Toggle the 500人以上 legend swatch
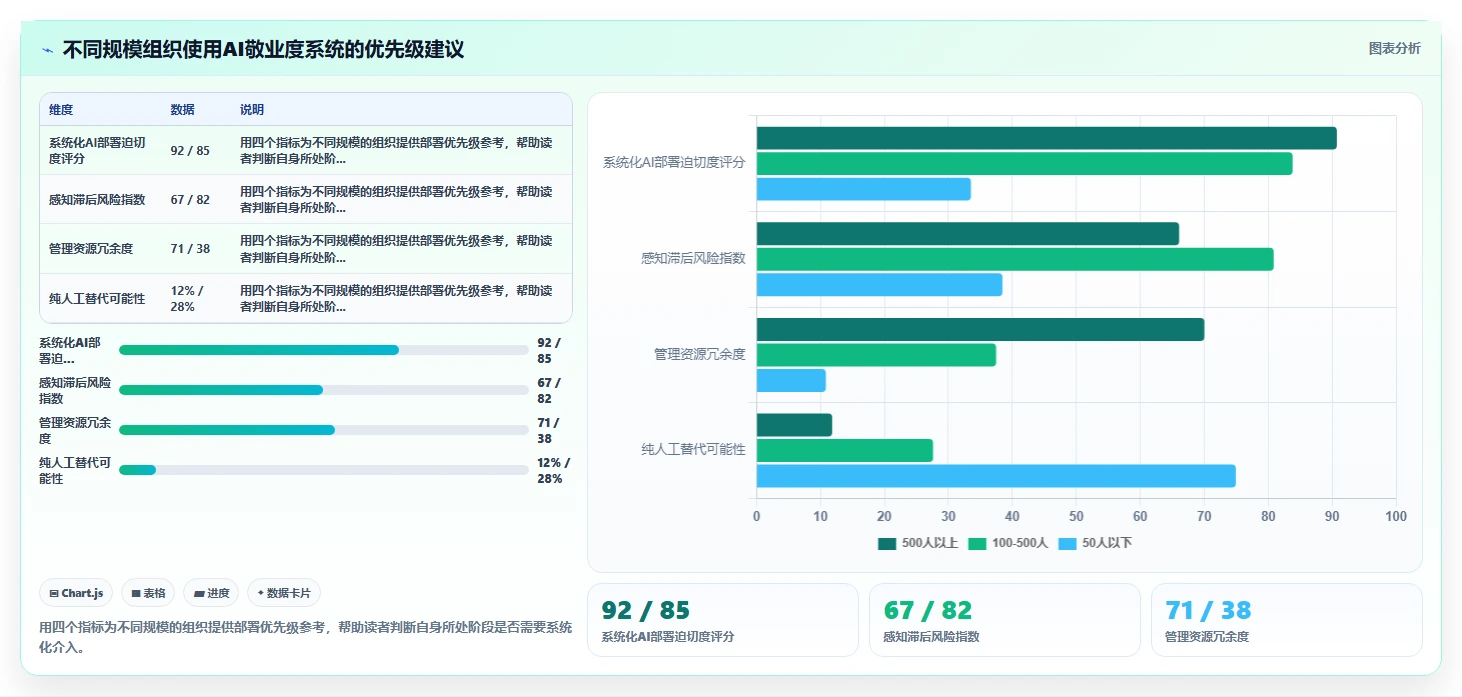 coord(887,543)
